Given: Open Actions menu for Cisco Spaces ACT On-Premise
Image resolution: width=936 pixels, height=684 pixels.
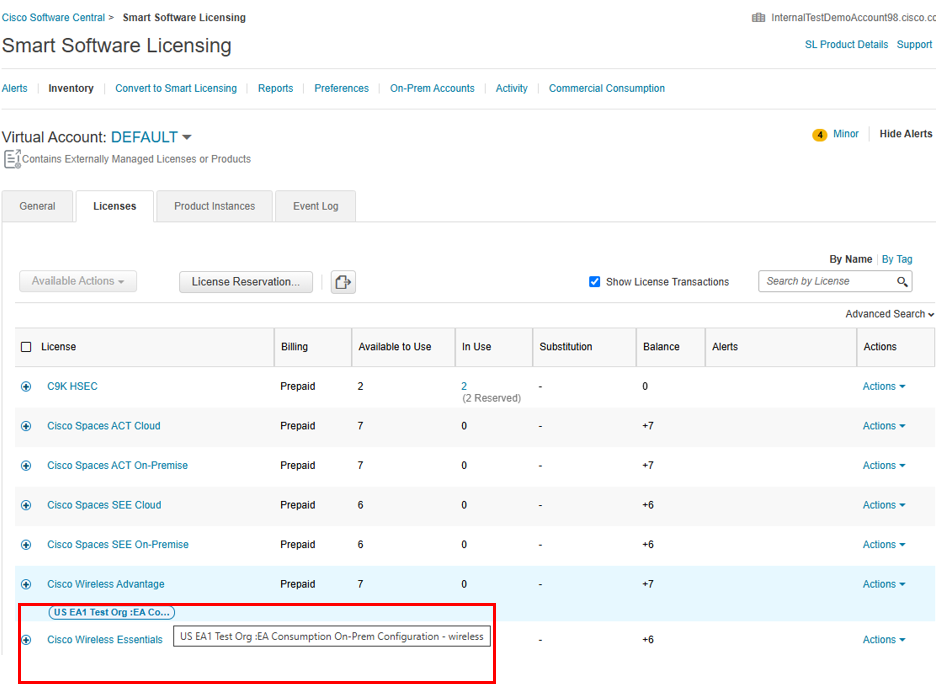Looking at the screenshot, I should click(884, 465).
